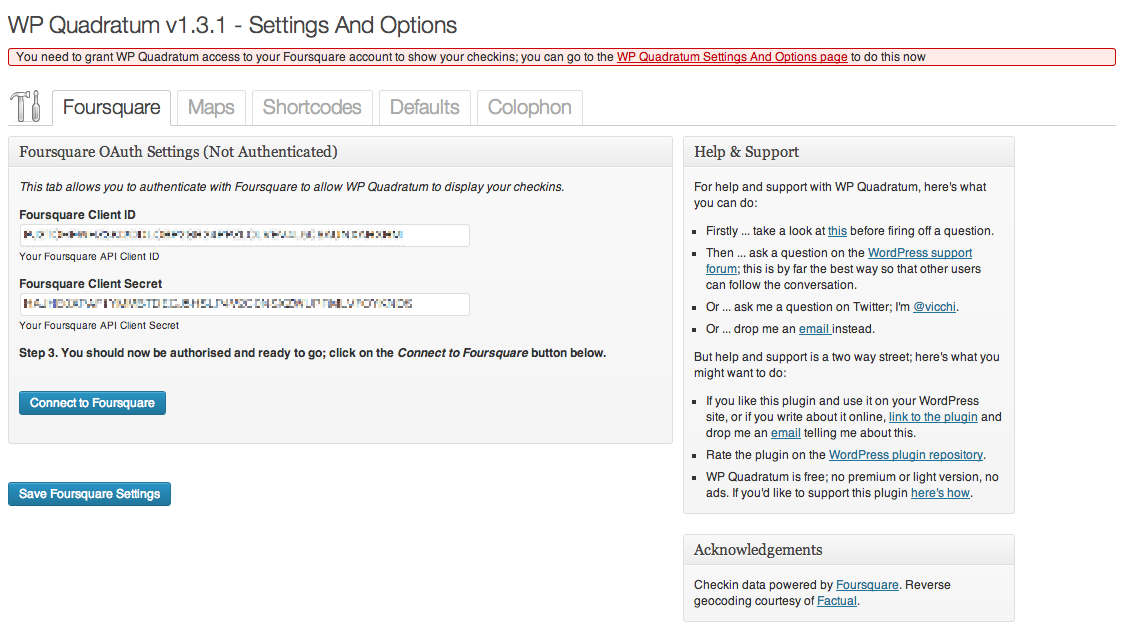The image size is (1122, 636).
Task: Click the Help & Support panel header
Action: [849, 152]
